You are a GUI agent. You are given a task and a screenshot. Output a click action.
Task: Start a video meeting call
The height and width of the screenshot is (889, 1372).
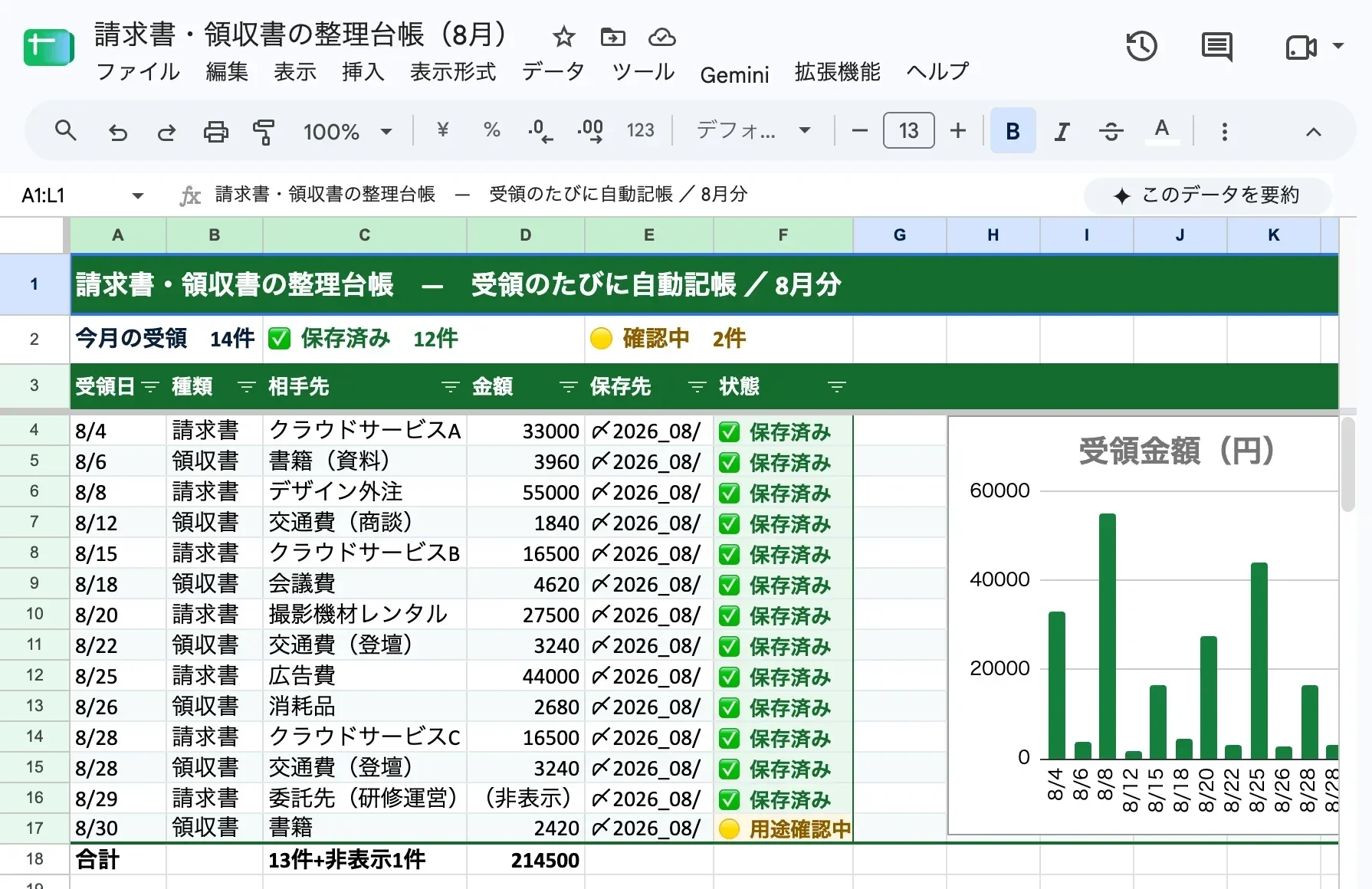point(1301,48)
